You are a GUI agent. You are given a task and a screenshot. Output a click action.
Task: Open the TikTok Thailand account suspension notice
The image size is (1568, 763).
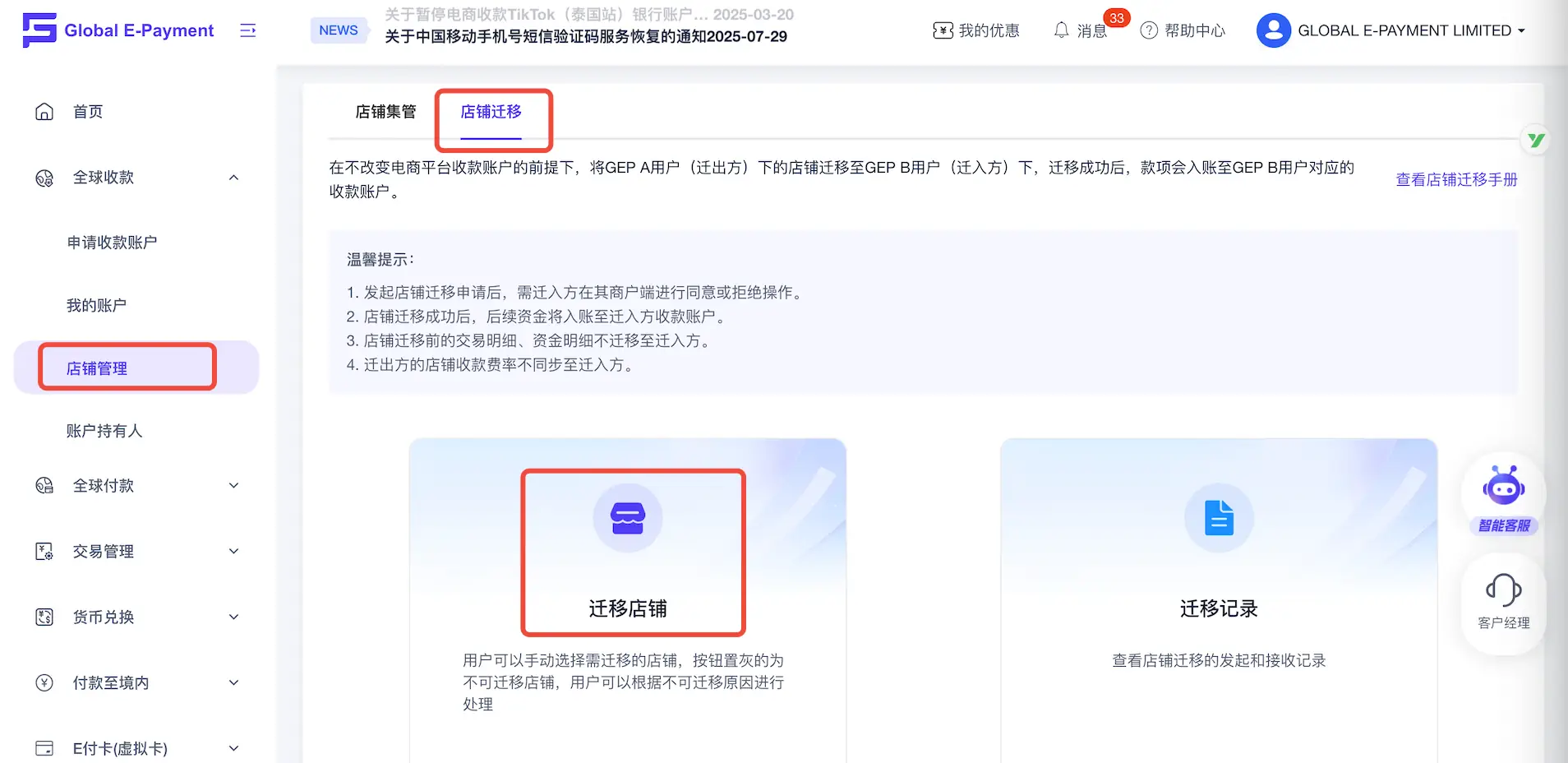(589, 15)
